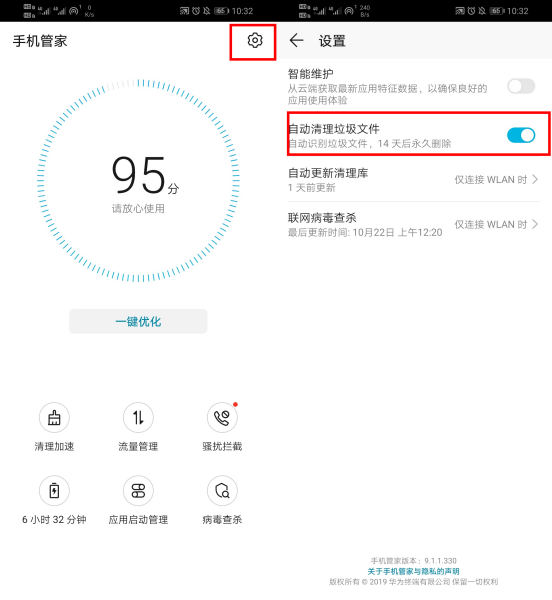Tap alarm icon in left status bar

[x=196, y=11]
